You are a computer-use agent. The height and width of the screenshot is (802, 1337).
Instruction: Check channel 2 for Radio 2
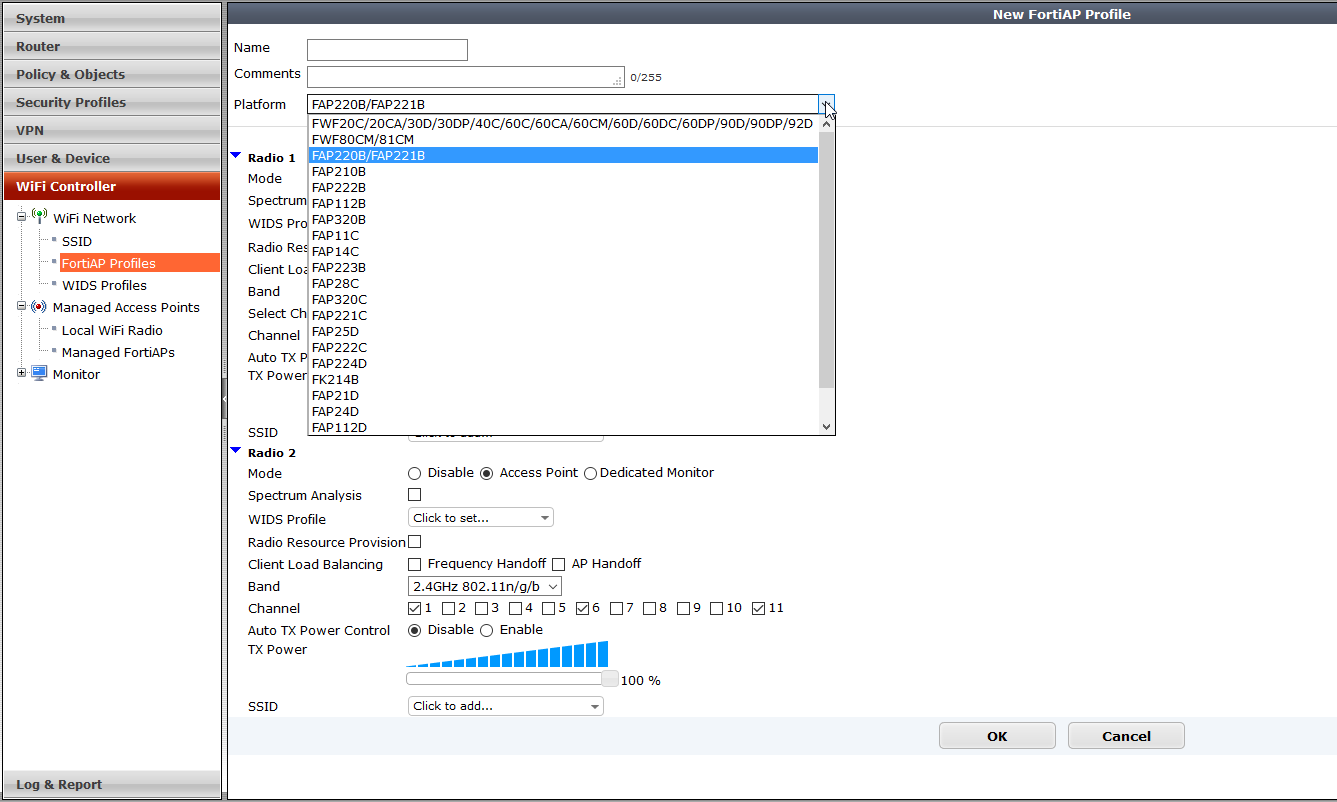(x=449, y=608)
